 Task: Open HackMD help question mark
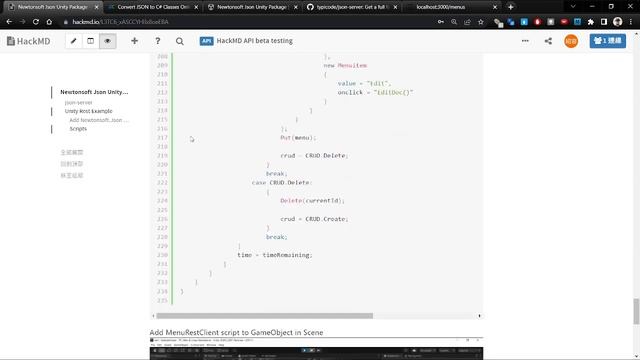pos(158,41)
